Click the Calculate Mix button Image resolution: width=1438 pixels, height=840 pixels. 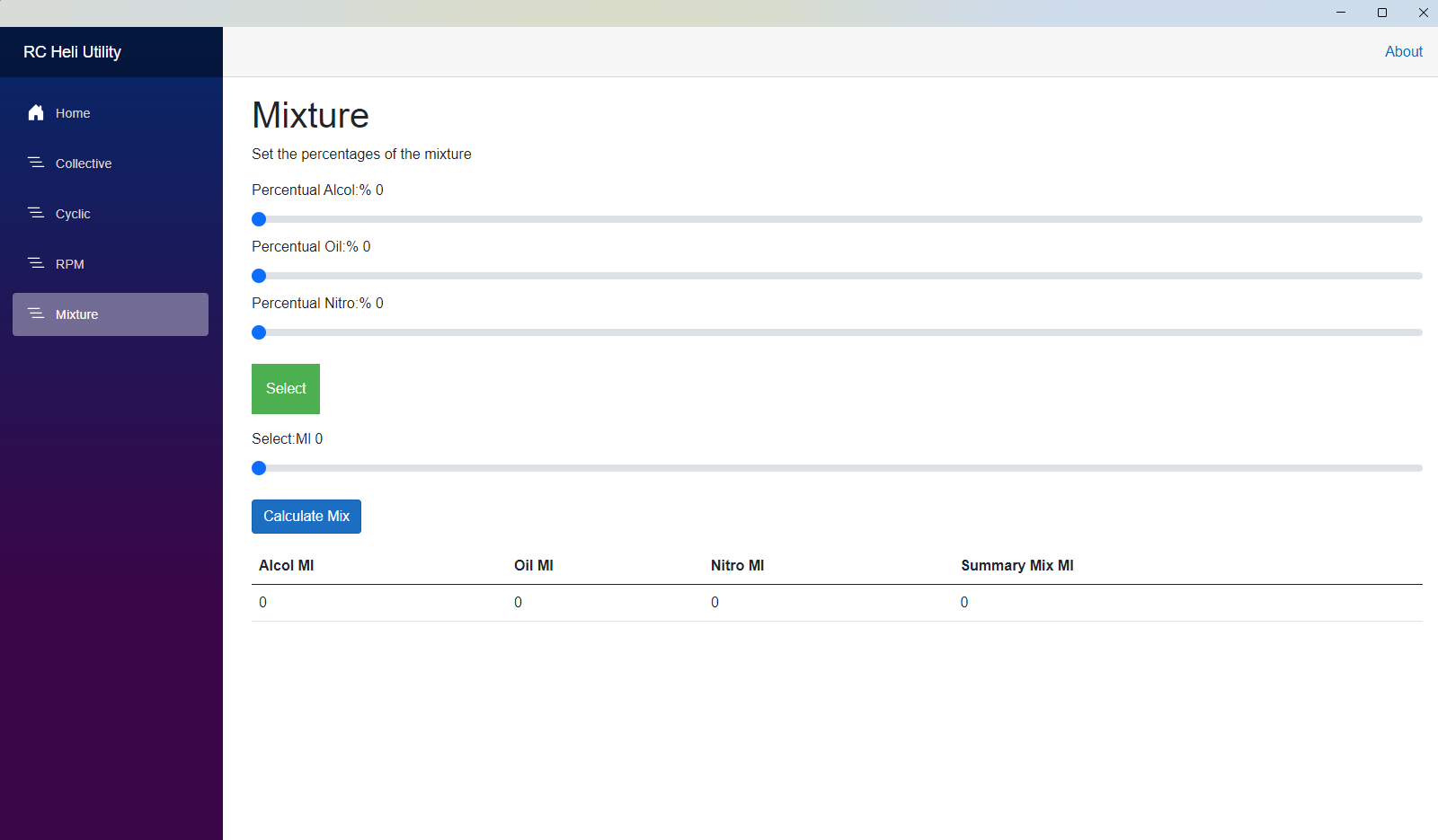(x=306, y=517)
